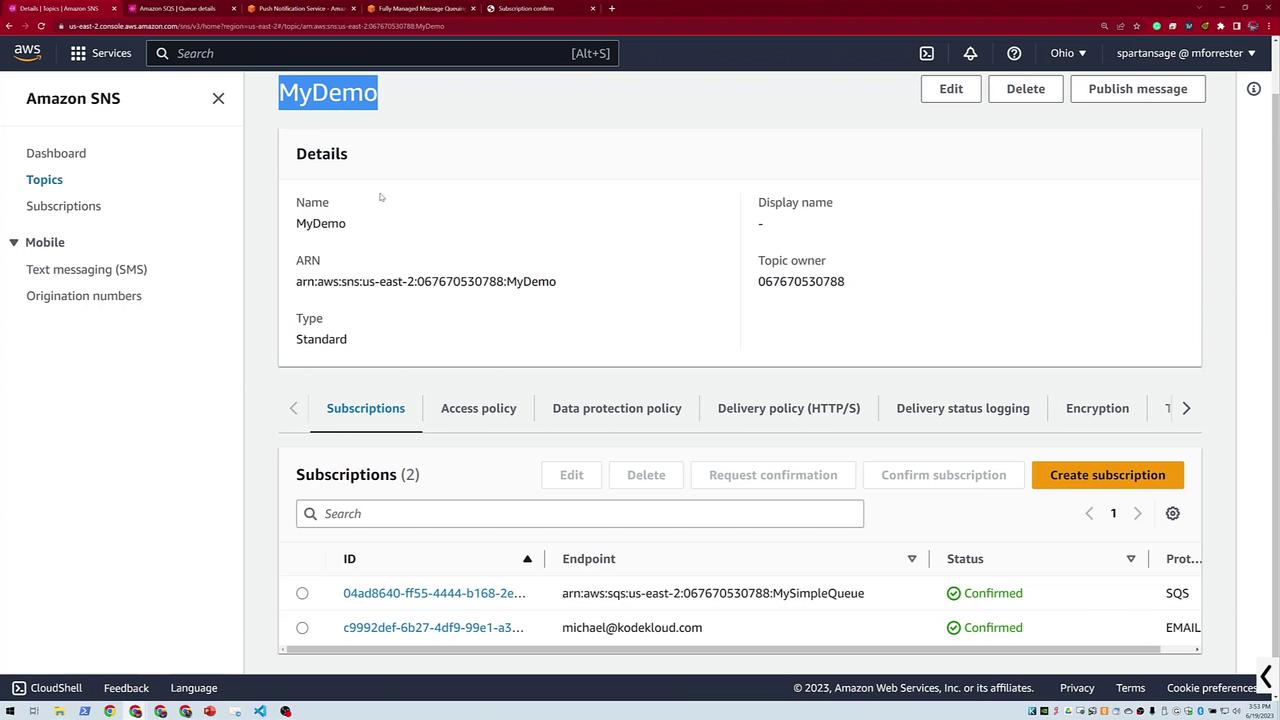Open the c9992def subscription ID link
The width and height of the screenshot is (1280, 720).
[433, 628]
